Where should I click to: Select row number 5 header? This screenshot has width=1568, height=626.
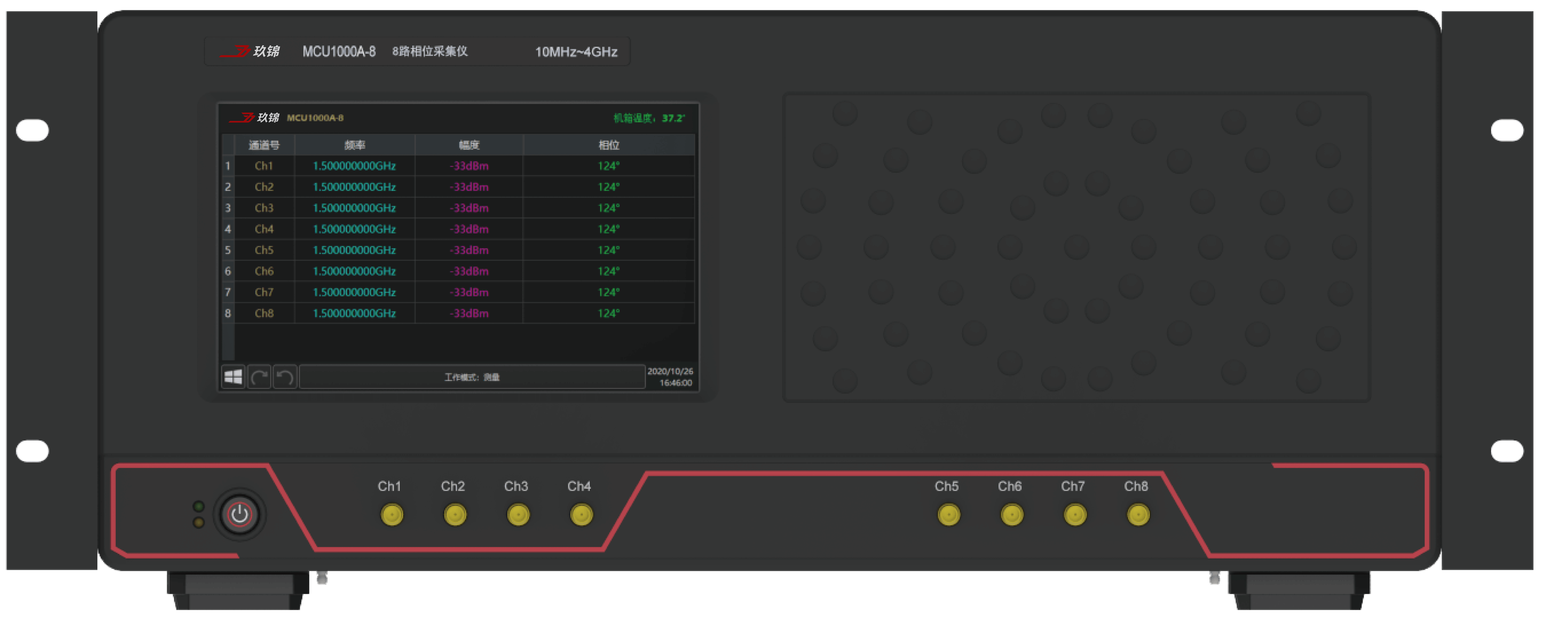pyautogui.click(x=228, y=250)
